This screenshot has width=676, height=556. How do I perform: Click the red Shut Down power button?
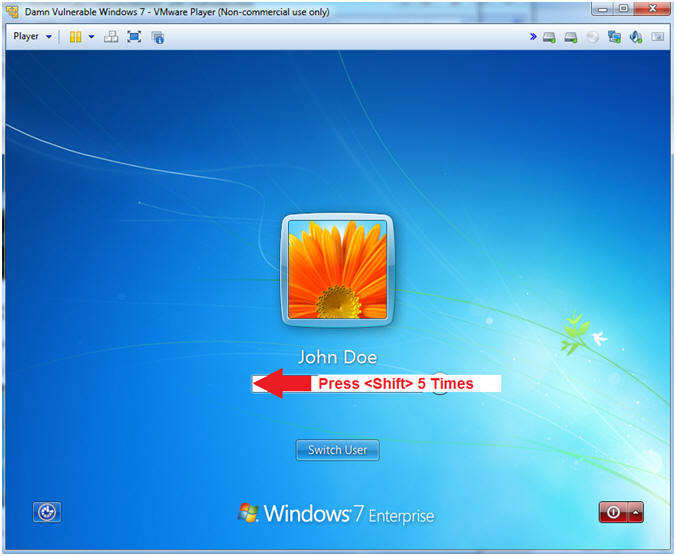pyautogui.click(x=613, y=512)
